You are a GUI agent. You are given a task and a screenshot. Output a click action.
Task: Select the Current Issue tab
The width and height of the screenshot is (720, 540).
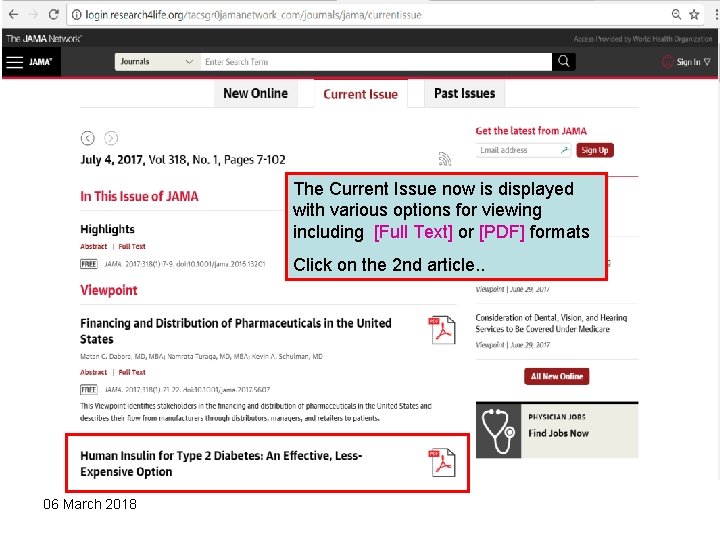click(360, 94)
